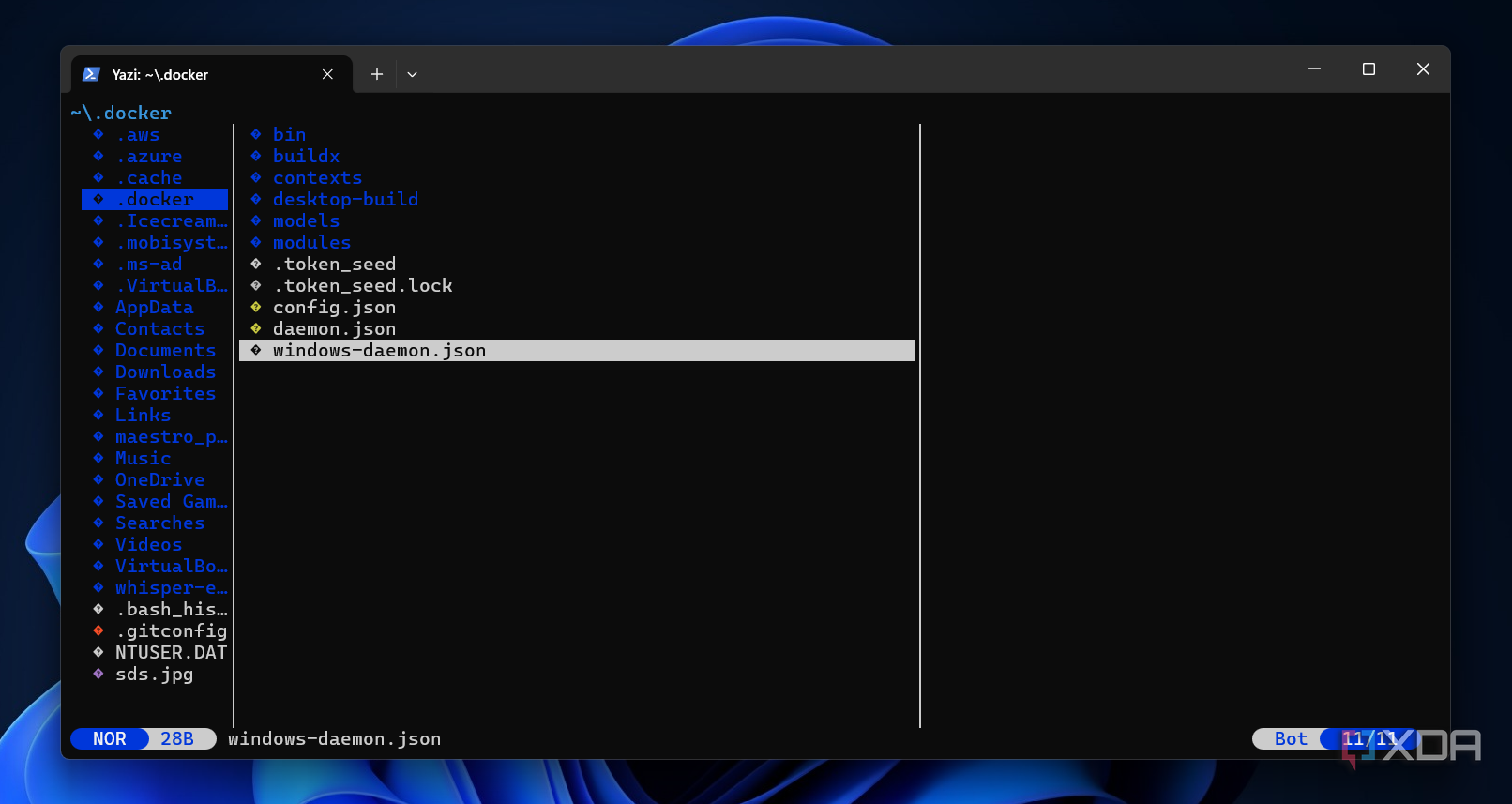Viewport: 1512px width, 804px height.
Task: Select the .bash_his… file
Action: [x=172, y=610]
